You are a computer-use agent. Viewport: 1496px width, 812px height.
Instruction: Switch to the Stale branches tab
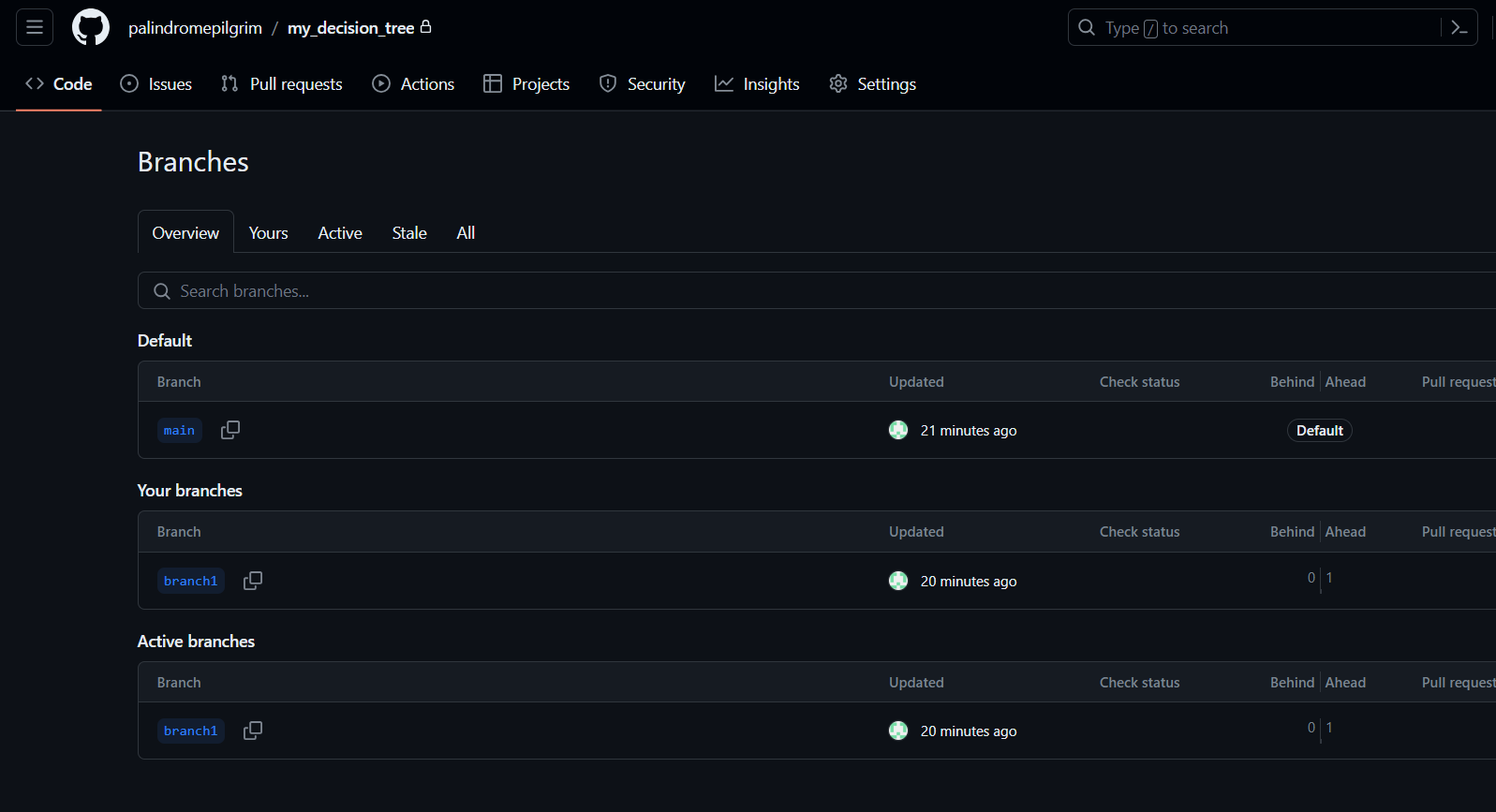coord(409,232)
